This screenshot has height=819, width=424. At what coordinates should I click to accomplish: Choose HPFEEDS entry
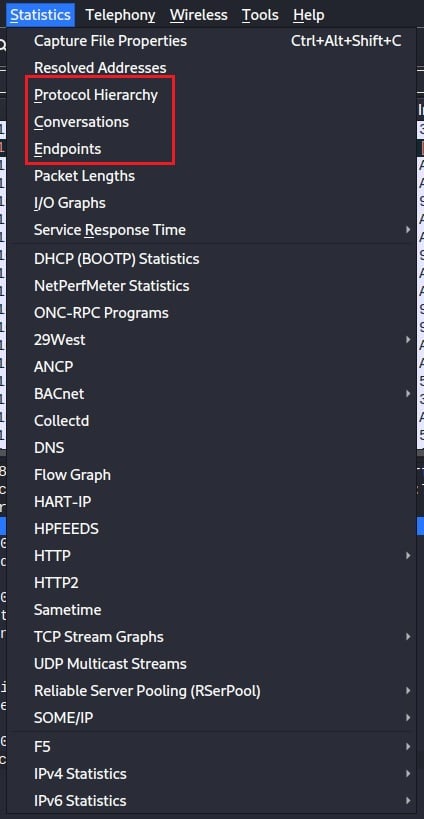click(x=211, y=529)
